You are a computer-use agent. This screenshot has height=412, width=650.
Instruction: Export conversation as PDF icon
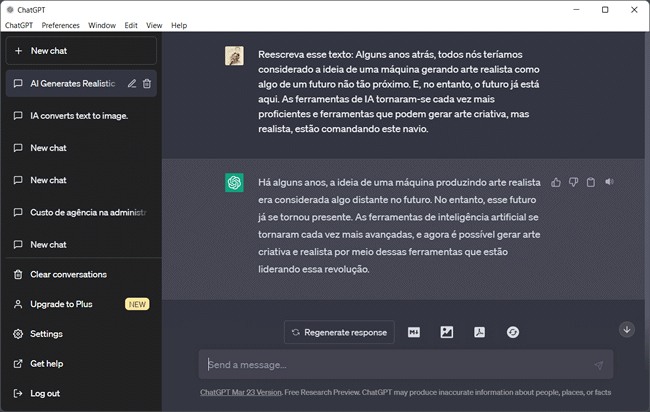(480, 332)
